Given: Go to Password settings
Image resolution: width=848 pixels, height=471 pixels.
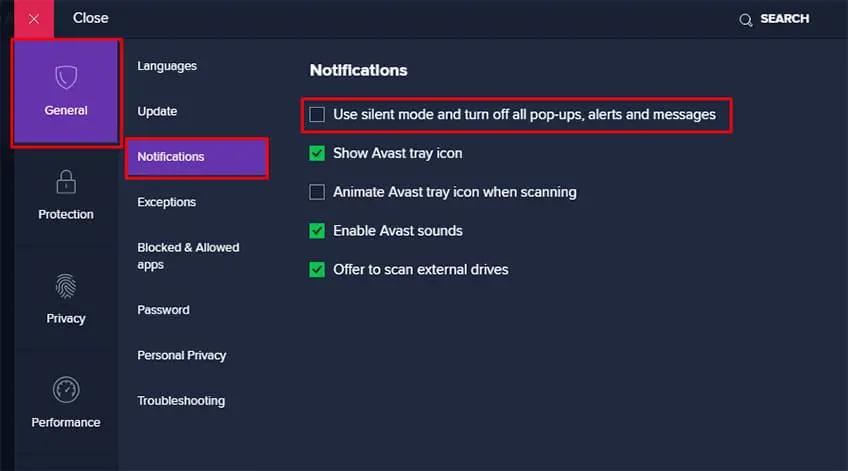Looking at the screenshot, I should (163, 310).
